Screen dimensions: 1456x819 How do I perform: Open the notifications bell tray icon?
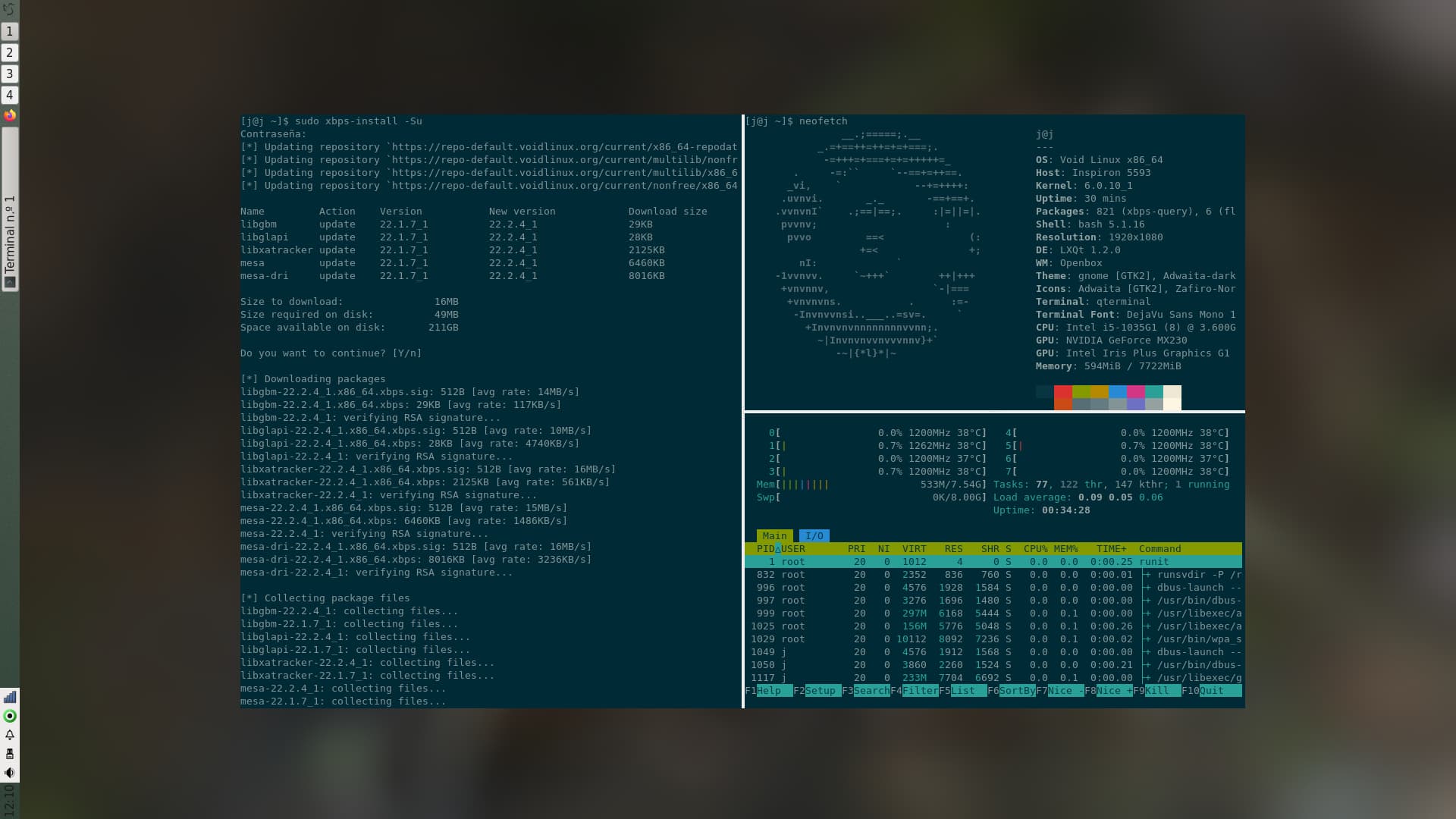pyautogui.click(x=10, y=735)
